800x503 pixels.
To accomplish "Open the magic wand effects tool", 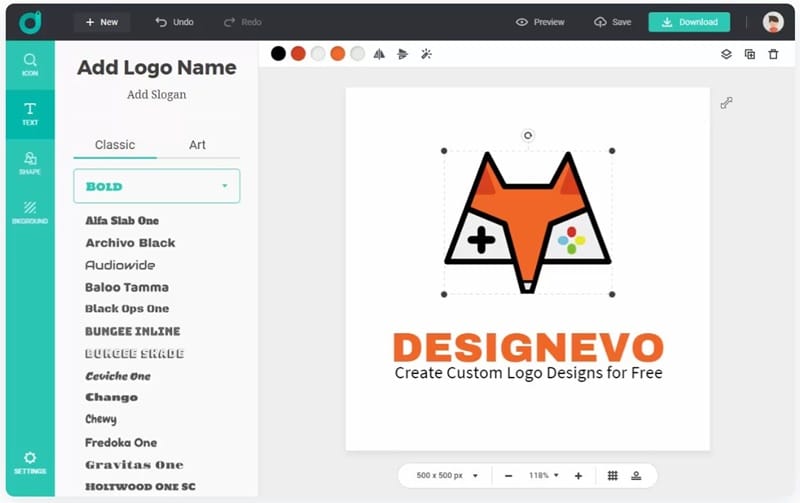I will tap(426, 54).
